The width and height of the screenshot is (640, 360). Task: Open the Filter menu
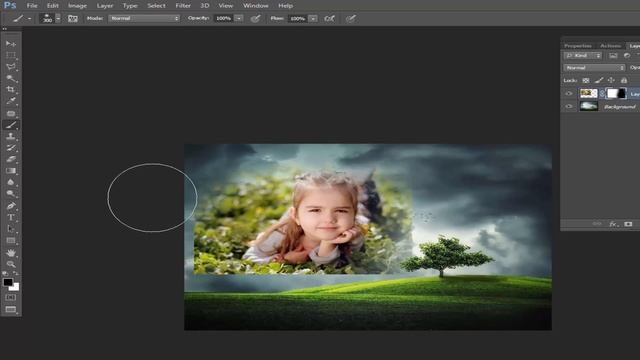(183, 6)
